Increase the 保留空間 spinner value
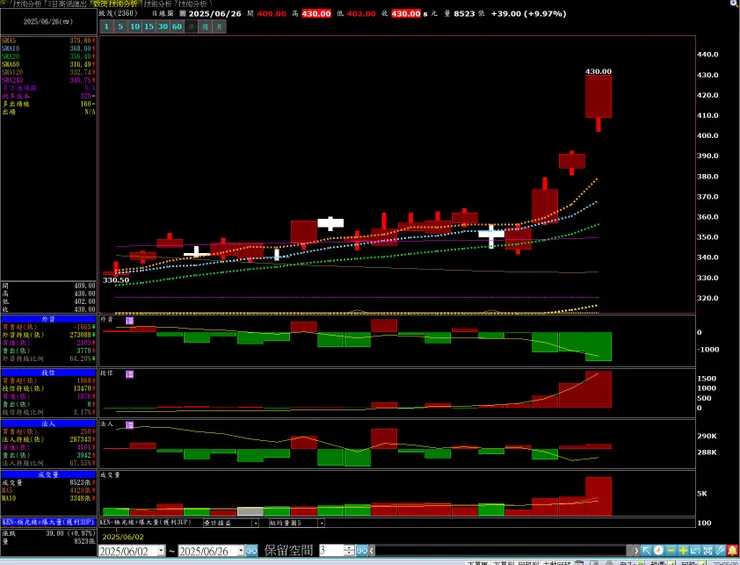The width and height of the screenshot is (740, 565). tap(349, 548)
